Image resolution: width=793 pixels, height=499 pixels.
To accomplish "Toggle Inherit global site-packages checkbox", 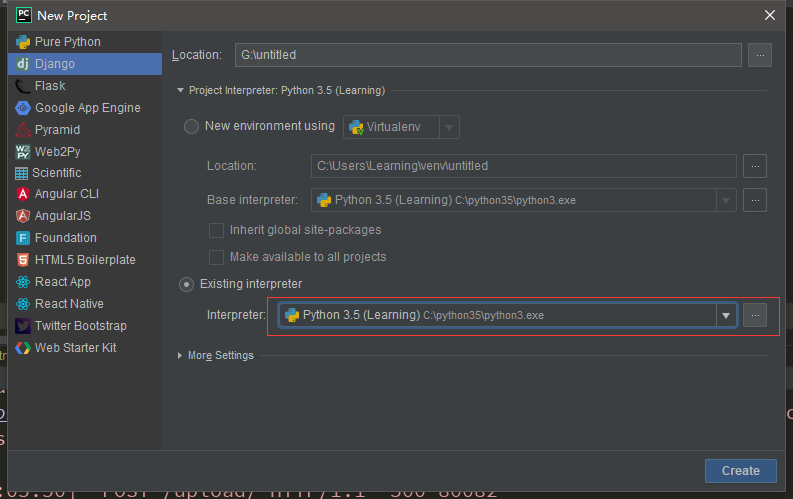I will coord(216,231).
